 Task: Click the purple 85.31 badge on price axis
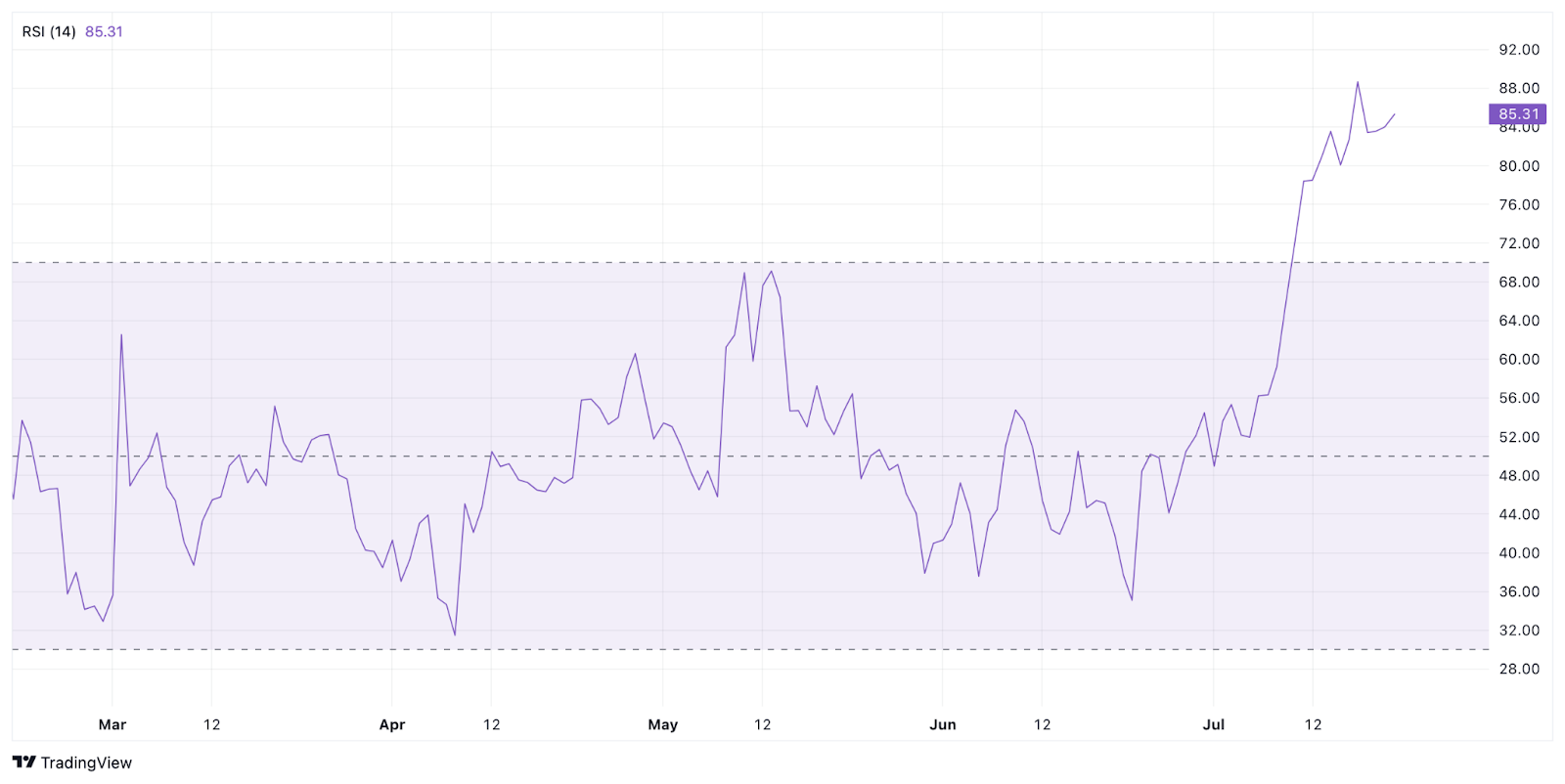(x=1517, y=114)
